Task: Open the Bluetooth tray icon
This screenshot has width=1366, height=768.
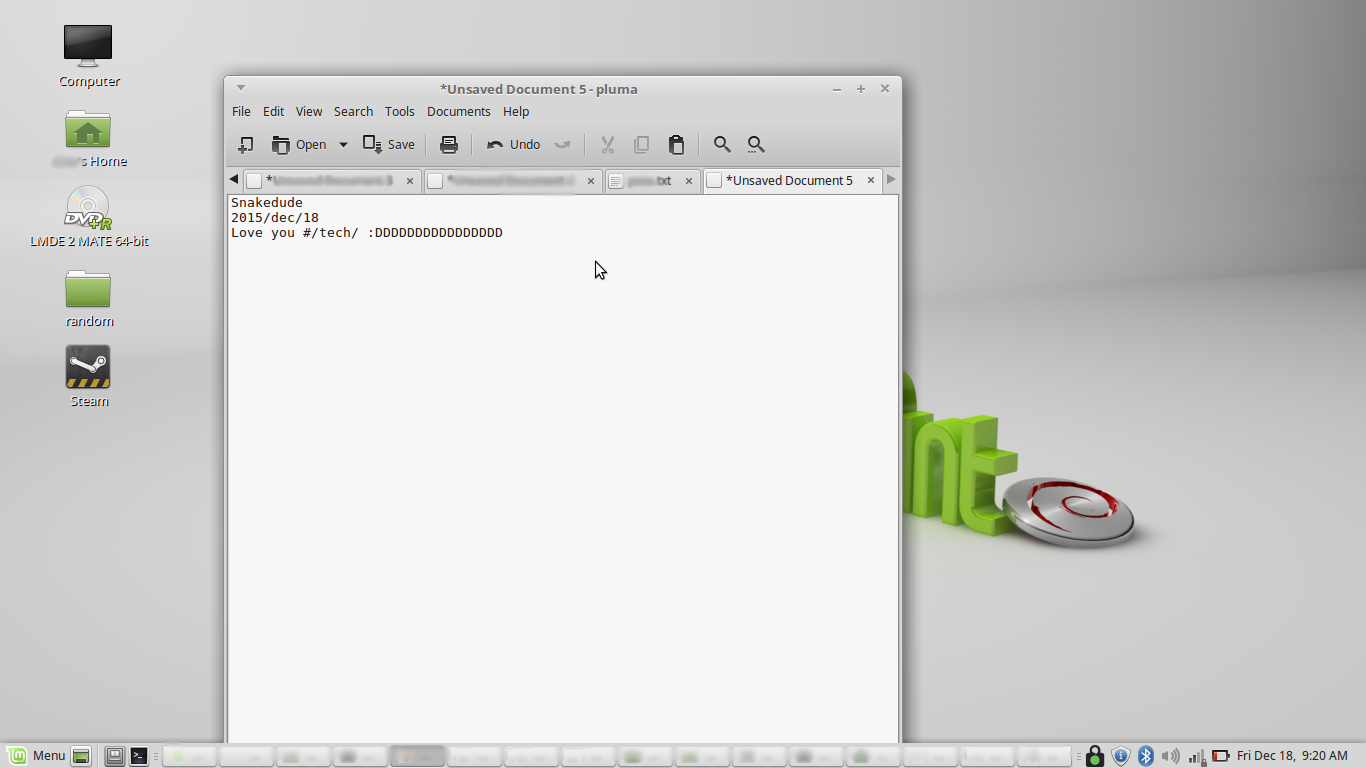Action: tap(1147, 756)
